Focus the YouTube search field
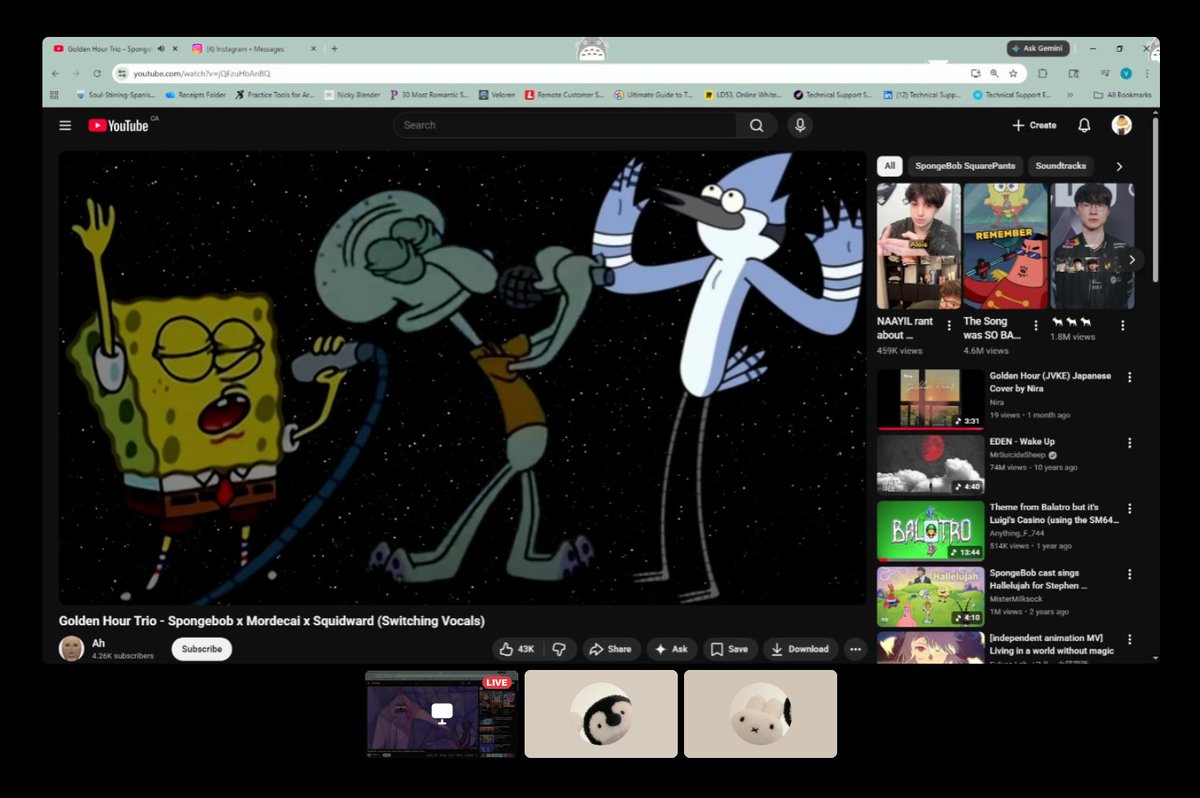 565,125
